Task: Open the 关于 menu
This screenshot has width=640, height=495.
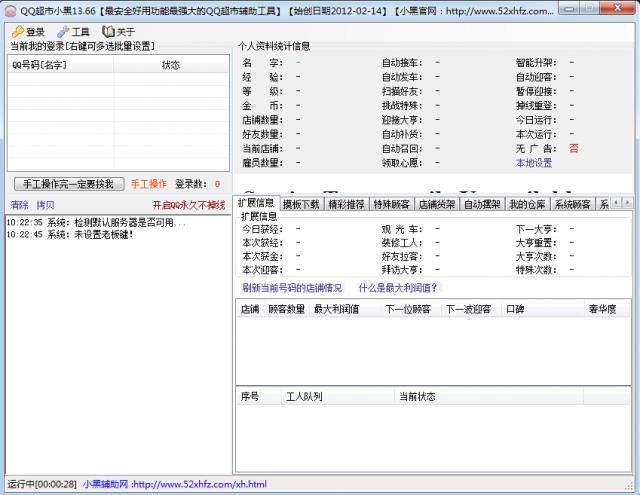Action: [119, 31]
